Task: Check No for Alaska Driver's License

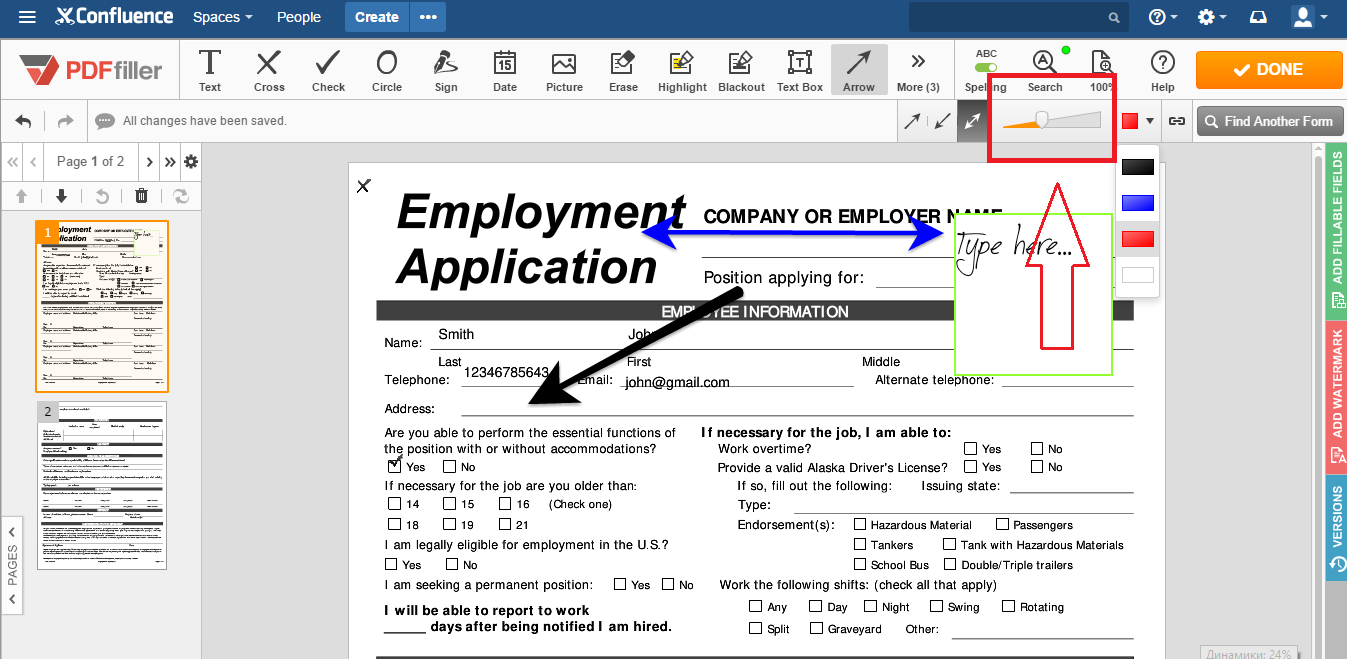Action: tap(1037, 467)
